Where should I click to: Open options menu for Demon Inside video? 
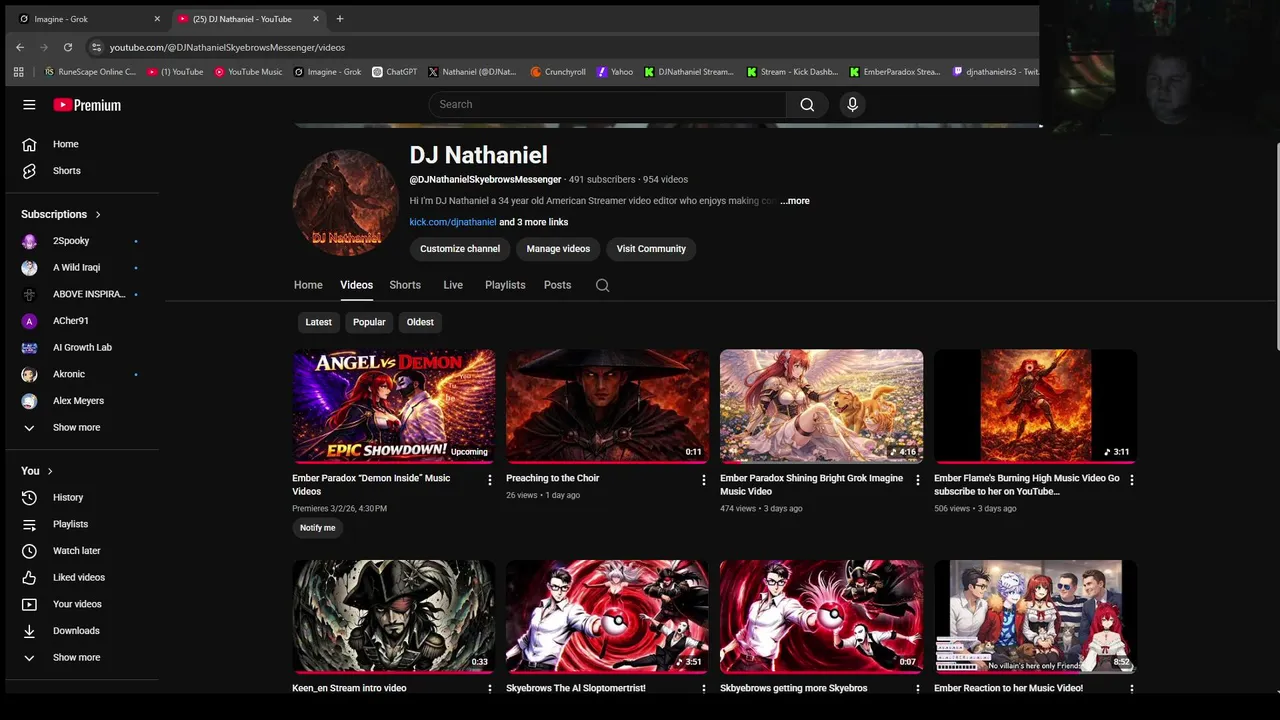tap(489, 480)
